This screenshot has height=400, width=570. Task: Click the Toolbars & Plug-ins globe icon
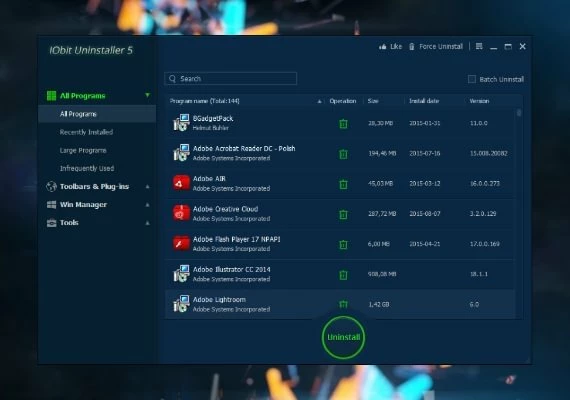[51, 187]
